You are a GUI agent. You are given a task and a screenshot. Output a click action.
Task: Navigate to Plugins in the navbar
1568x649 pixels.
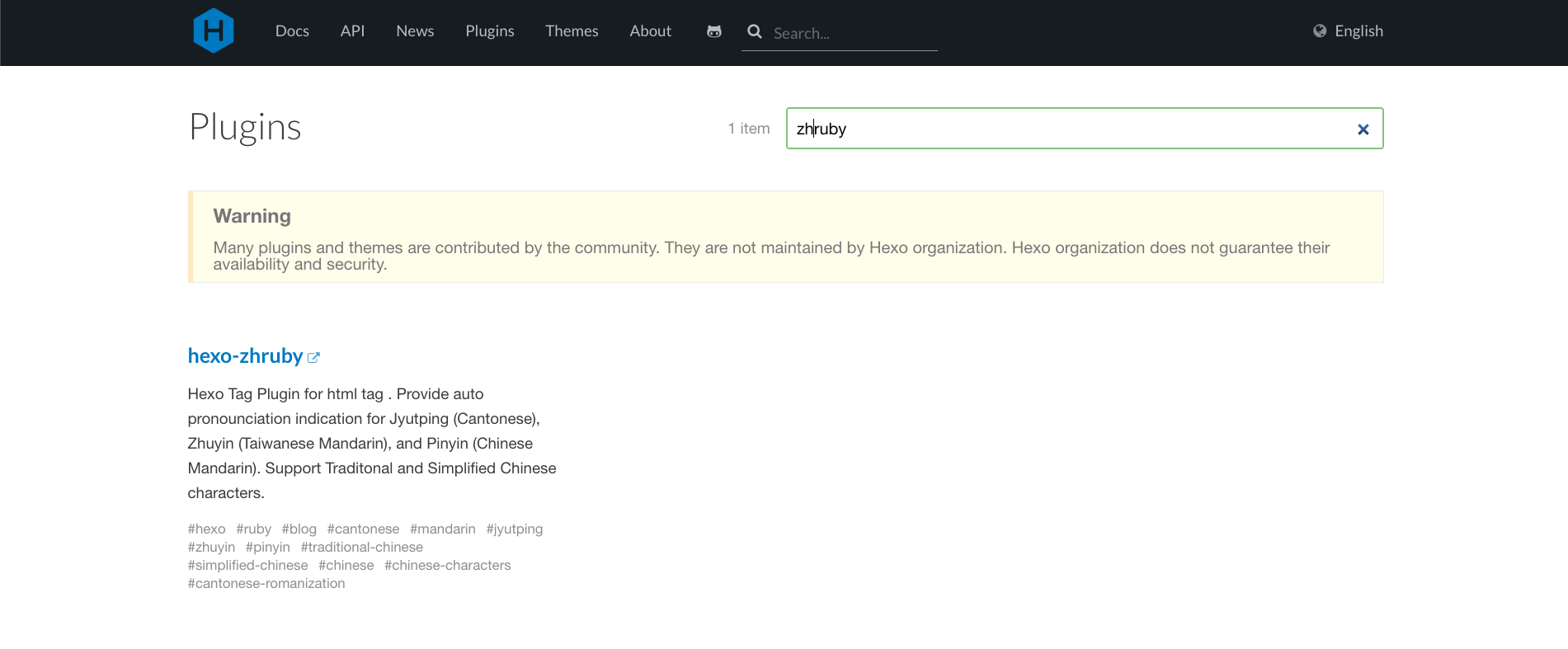click(x=489, y=31)
